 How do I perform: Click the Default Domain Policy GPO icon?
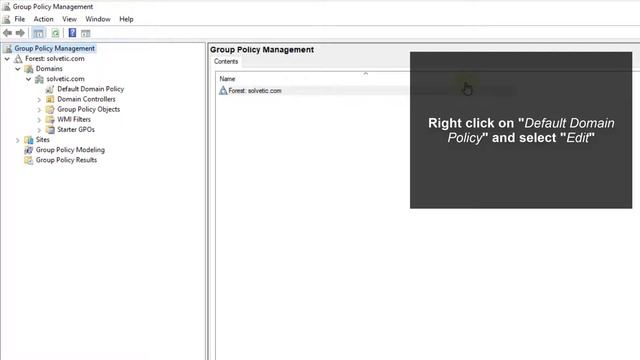(50, 89)
